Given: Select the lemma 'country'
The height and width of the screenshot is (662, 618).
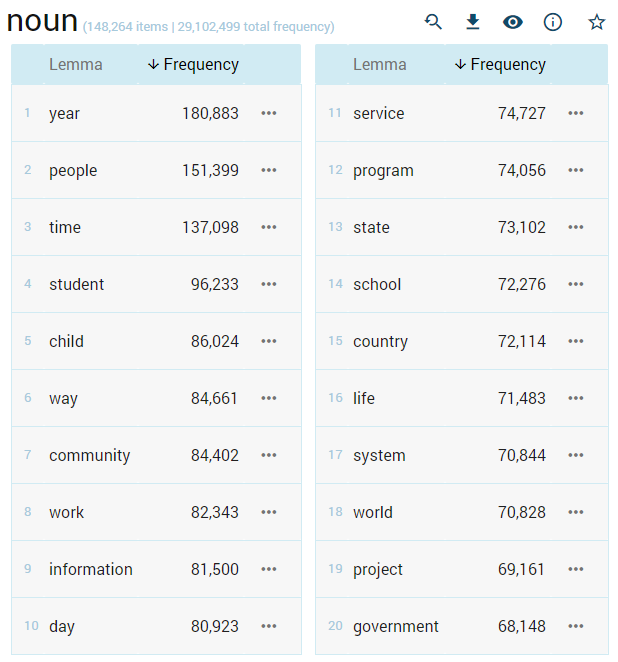Looking at the screenshot, I should (x=380, y=342).
